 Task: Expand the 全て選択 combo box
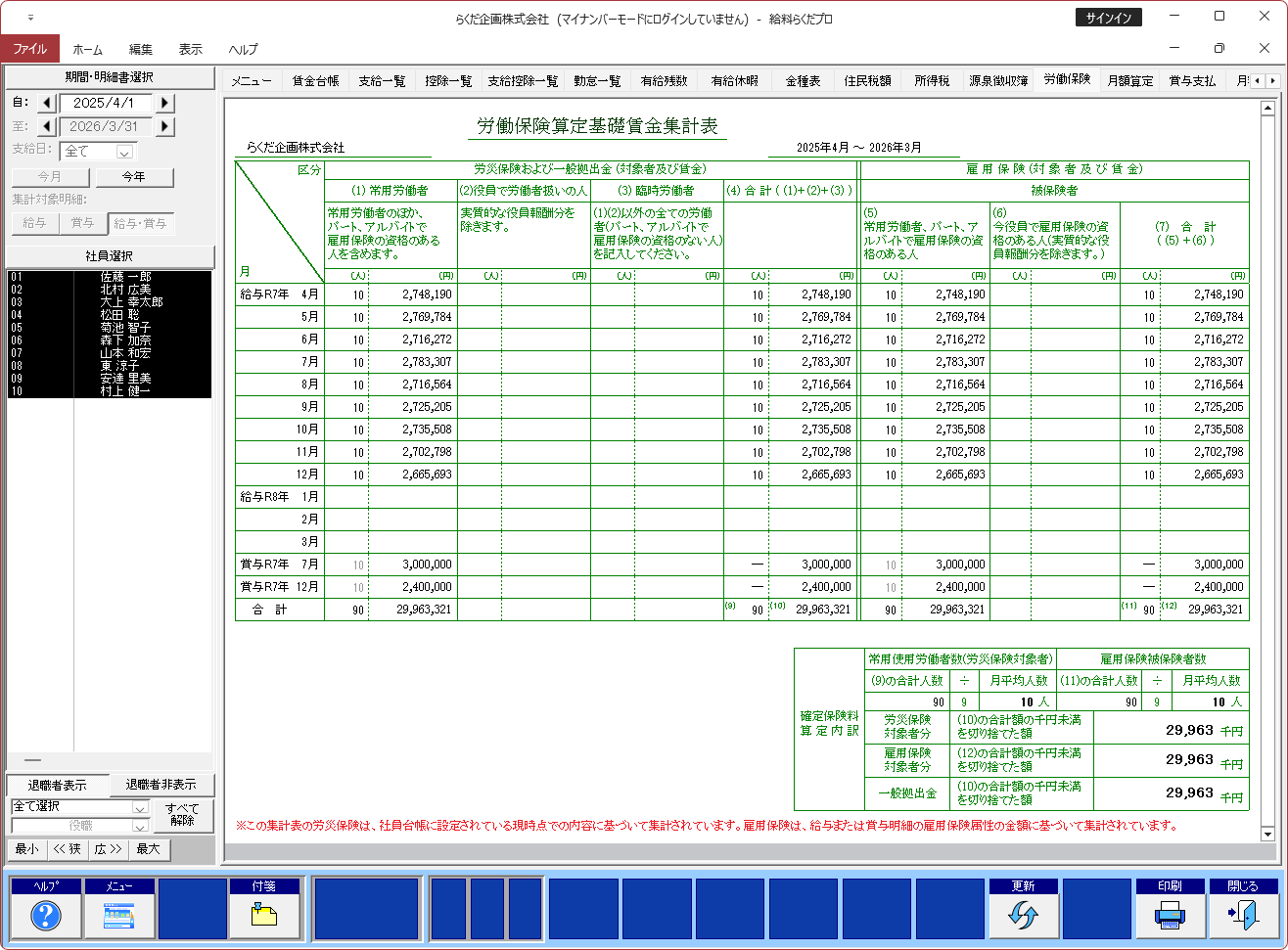click(x=140, y=807)
